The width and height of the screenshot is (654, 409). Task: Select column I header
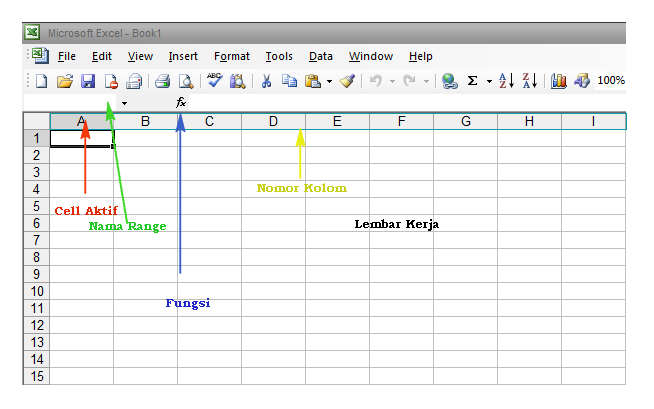click(x=593, y=121)
